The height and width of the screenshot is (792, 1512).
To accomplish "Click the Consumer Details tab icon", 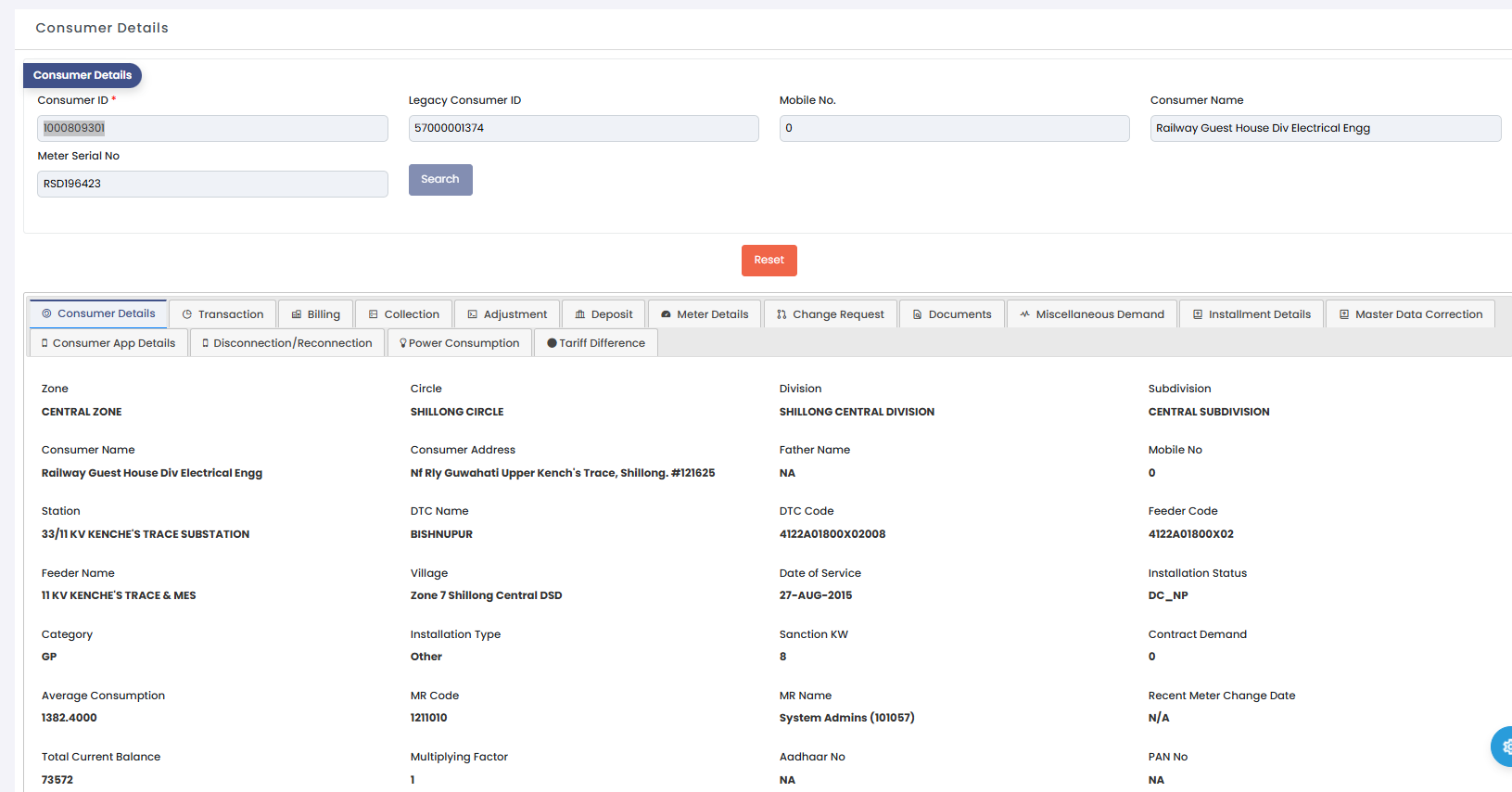I will point(46,313).
